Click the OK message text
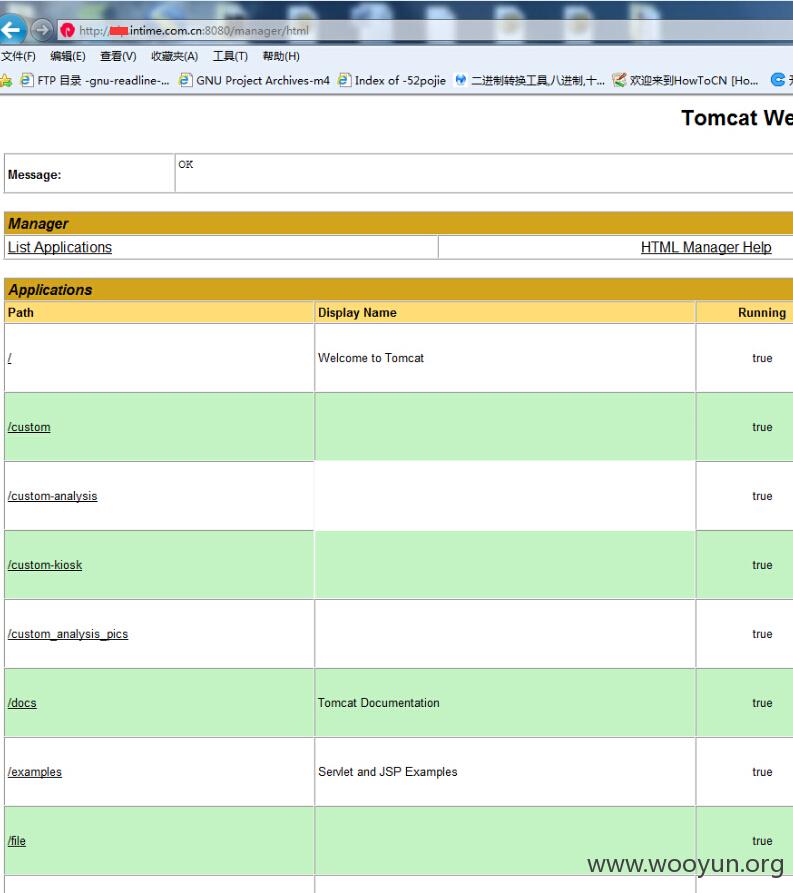This screenshot has height=893, width=793. [186, 164]
